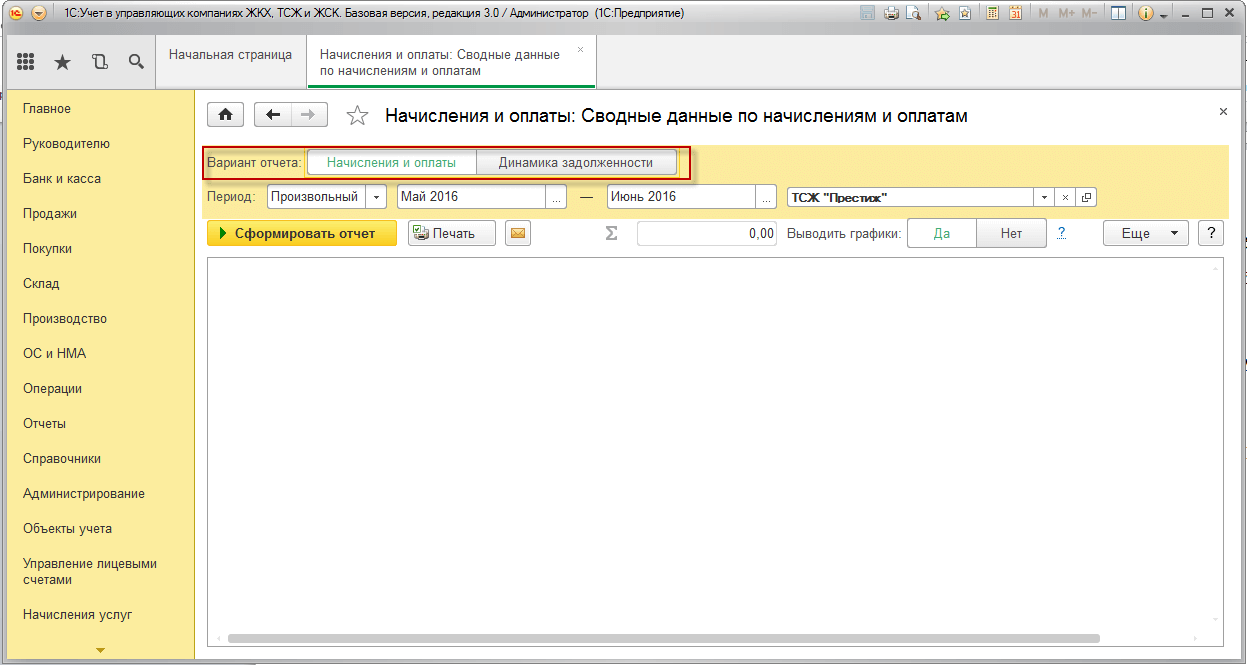Send report by email envelope icon
1247x665 pixels.
coord(518,233)
